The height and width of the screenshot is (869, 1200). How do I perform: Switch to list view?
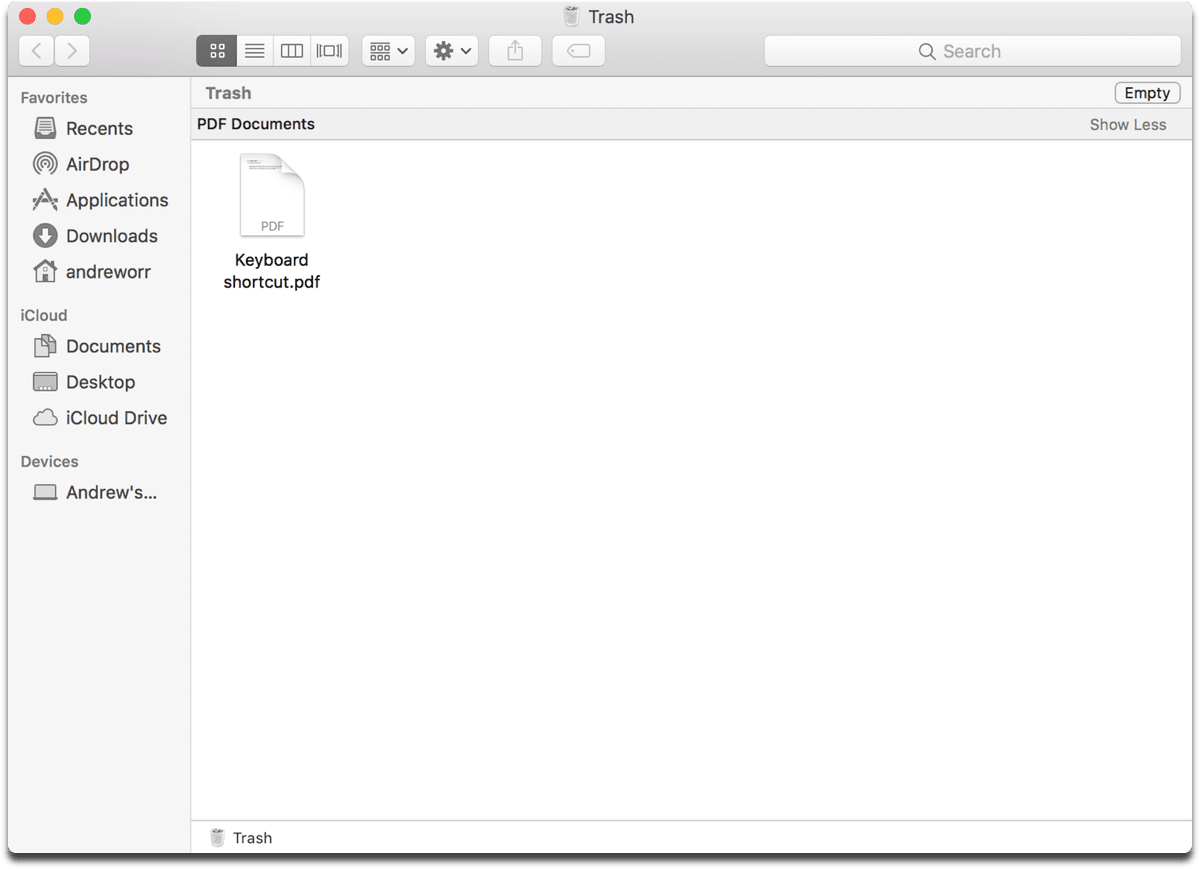[254, 50]
